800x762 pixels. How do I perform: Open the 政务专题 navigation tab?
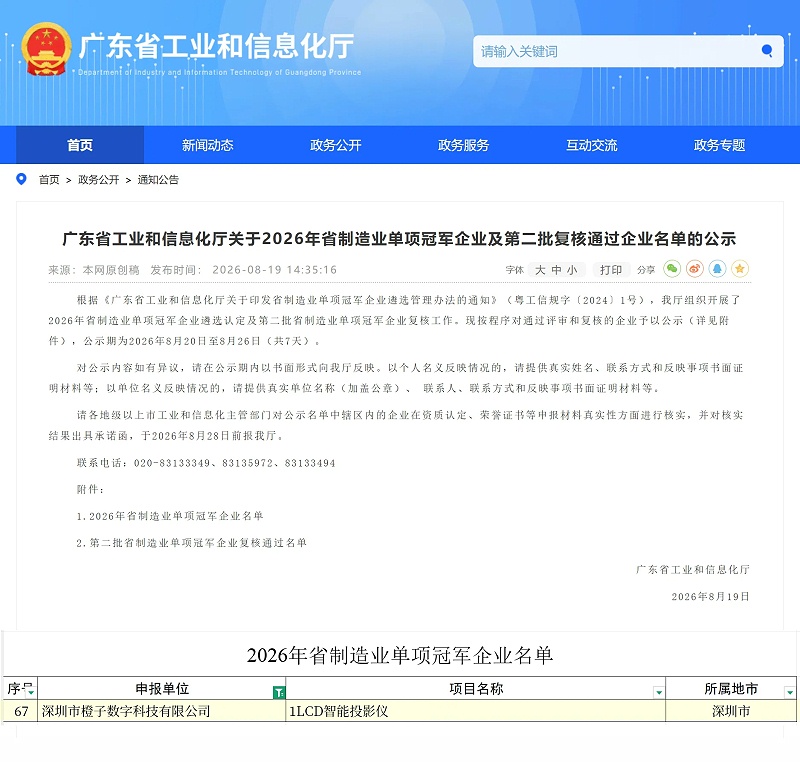coord(719,145)
